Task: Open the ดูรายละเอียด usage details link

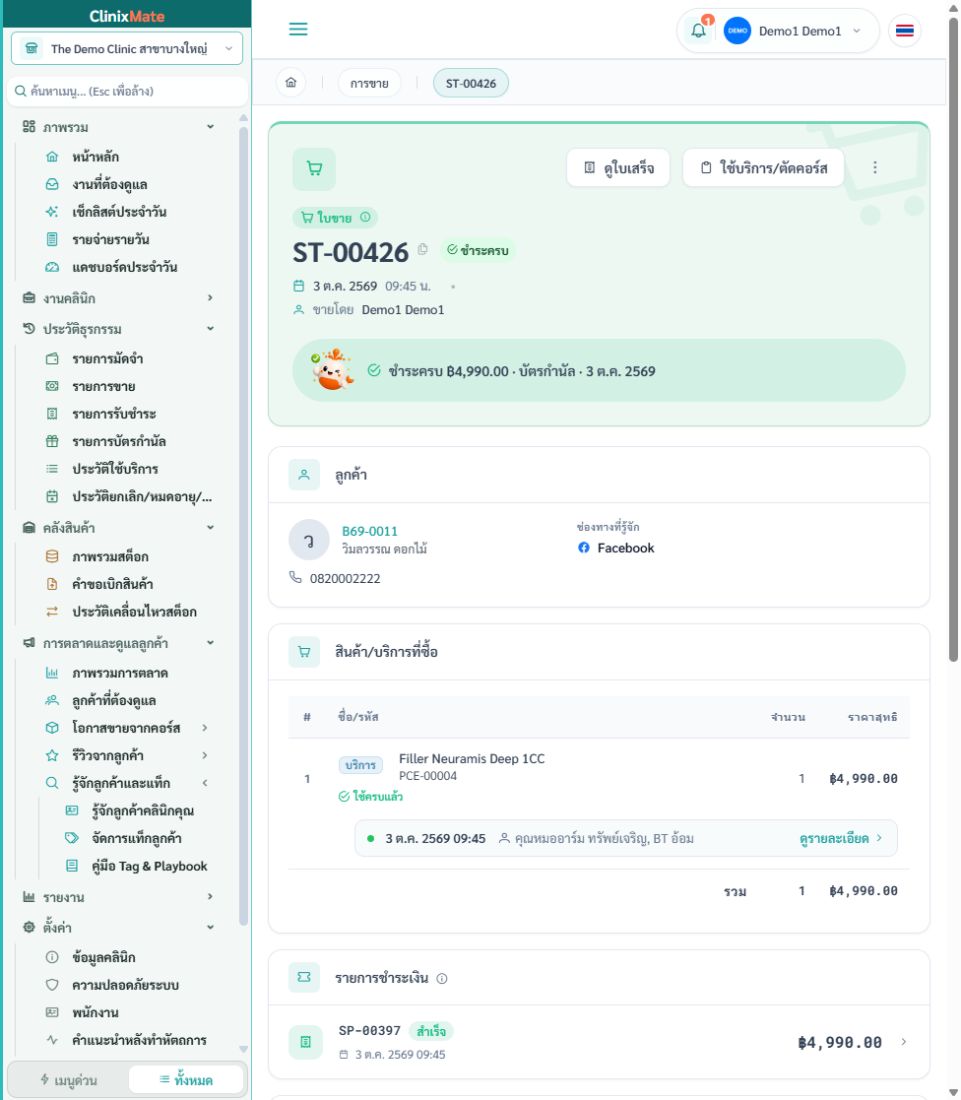Action: tap(840, 838)
